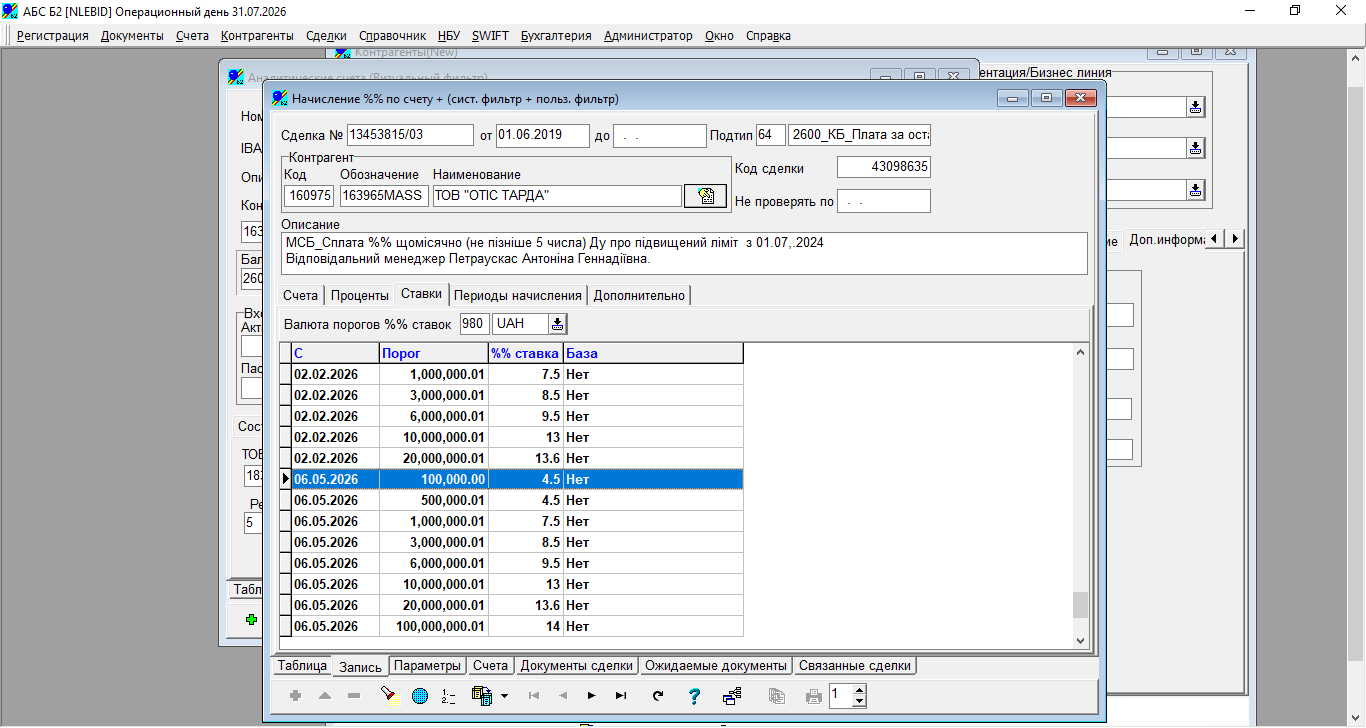The image size is (1366, 728).
Task: Increase the print copies stepper
Action: [860, 690]
